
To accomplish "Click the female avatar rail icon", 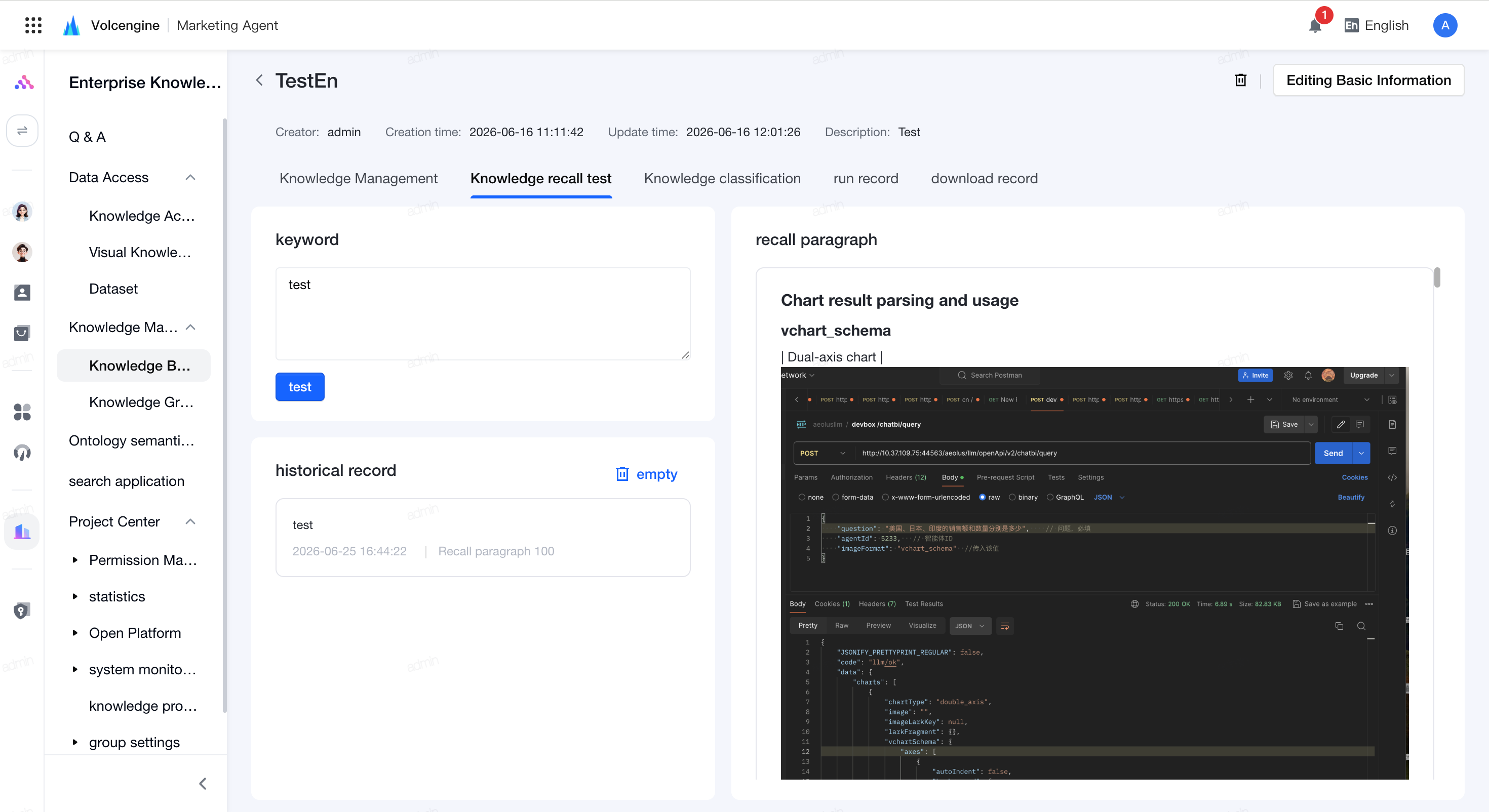I will pos(22,212).
